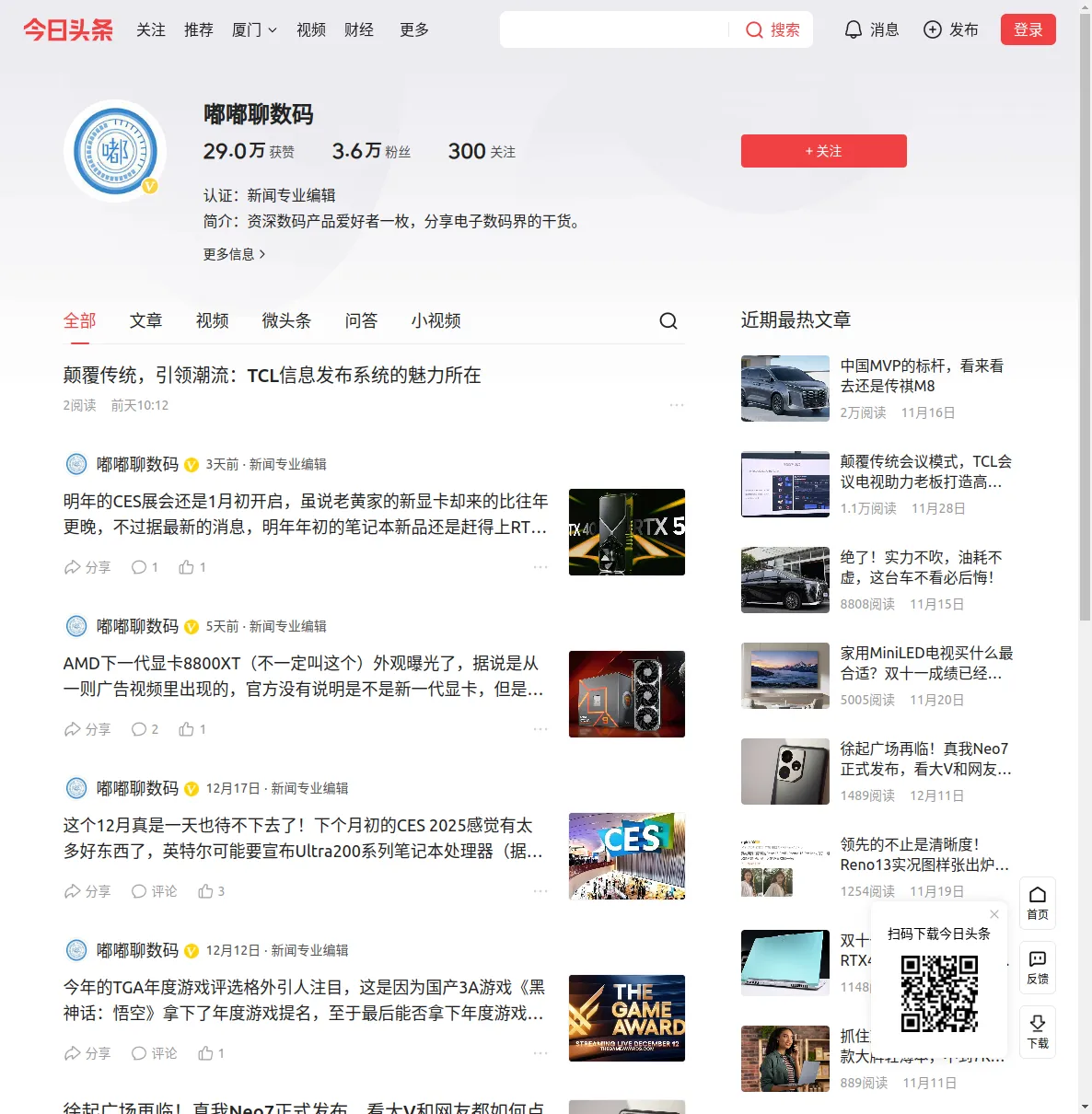Open the AMD graphics card thumbnail

click(627, 694)
